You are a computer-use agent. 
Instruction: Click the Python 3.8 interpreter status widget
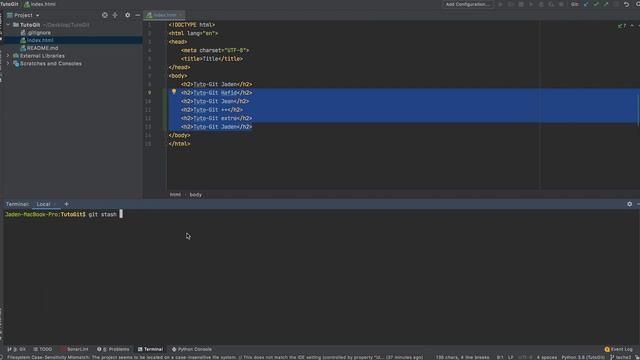[x=583, y=357]
